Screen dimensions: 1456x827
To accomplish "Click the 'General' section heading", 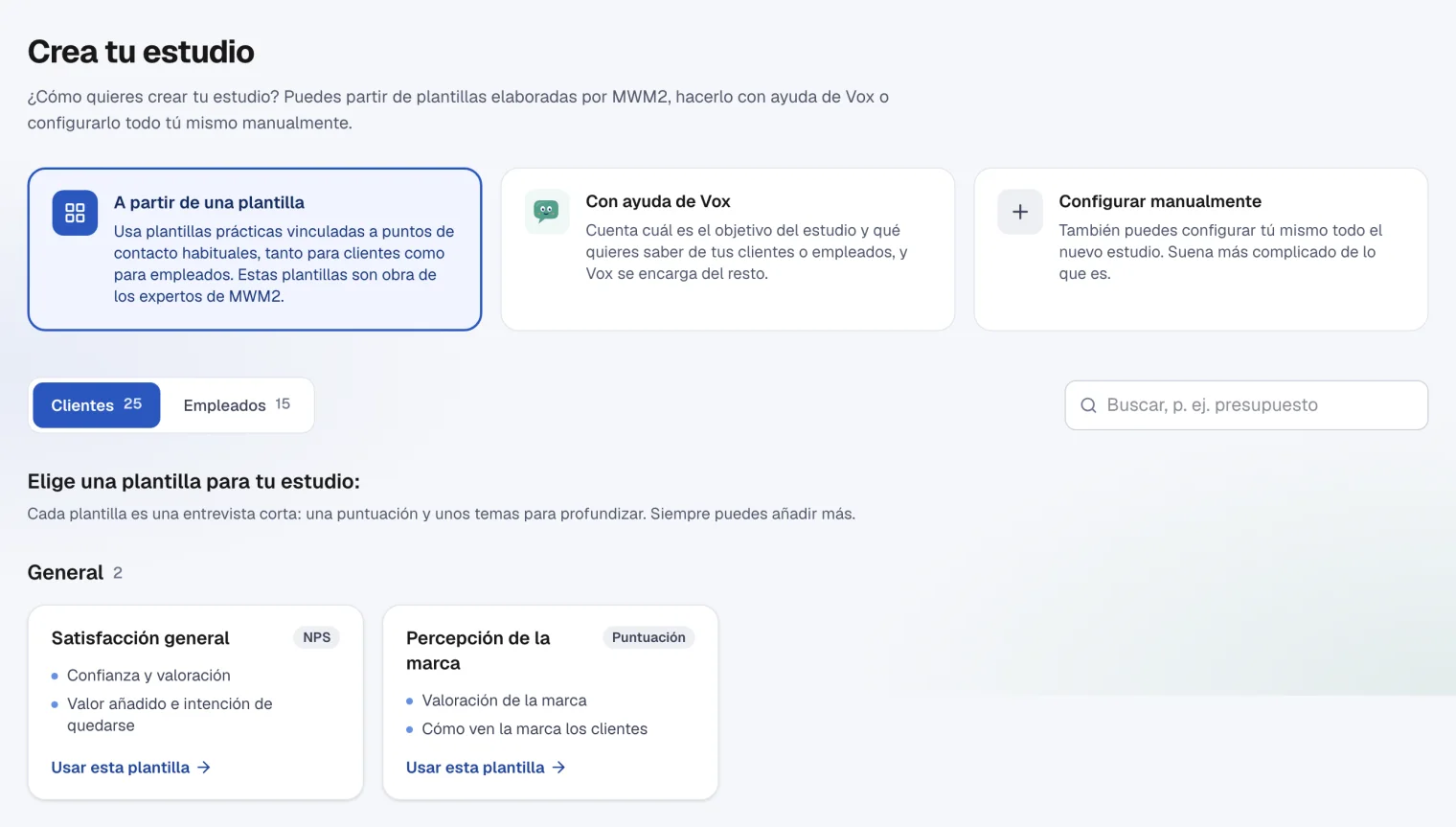I will (65, 572).
